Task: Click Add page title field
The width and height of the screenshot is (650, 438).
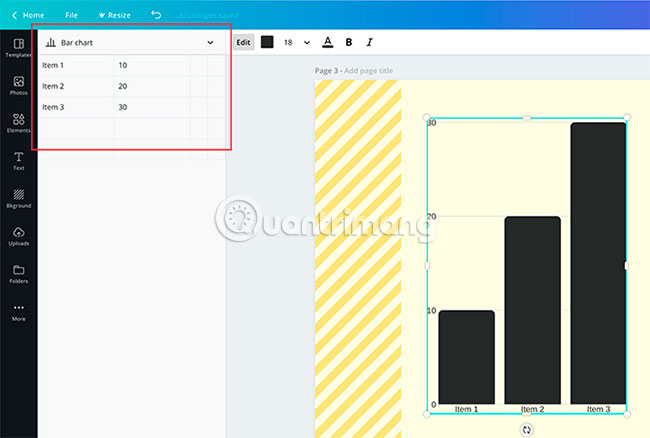Action: coord(368,70)
